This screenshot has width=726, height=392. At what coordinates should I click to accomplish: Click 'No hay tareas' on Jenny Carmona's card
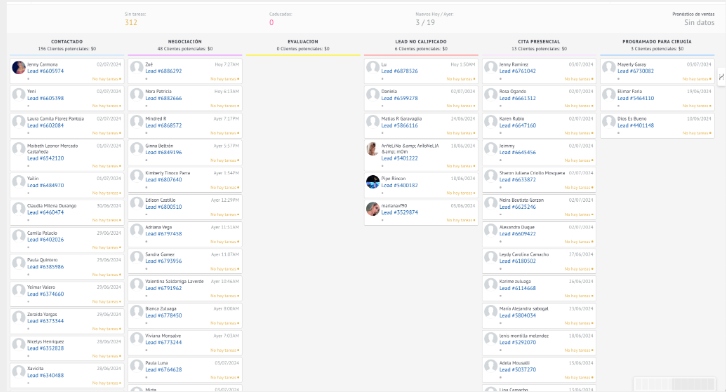(x=106, y=79)
